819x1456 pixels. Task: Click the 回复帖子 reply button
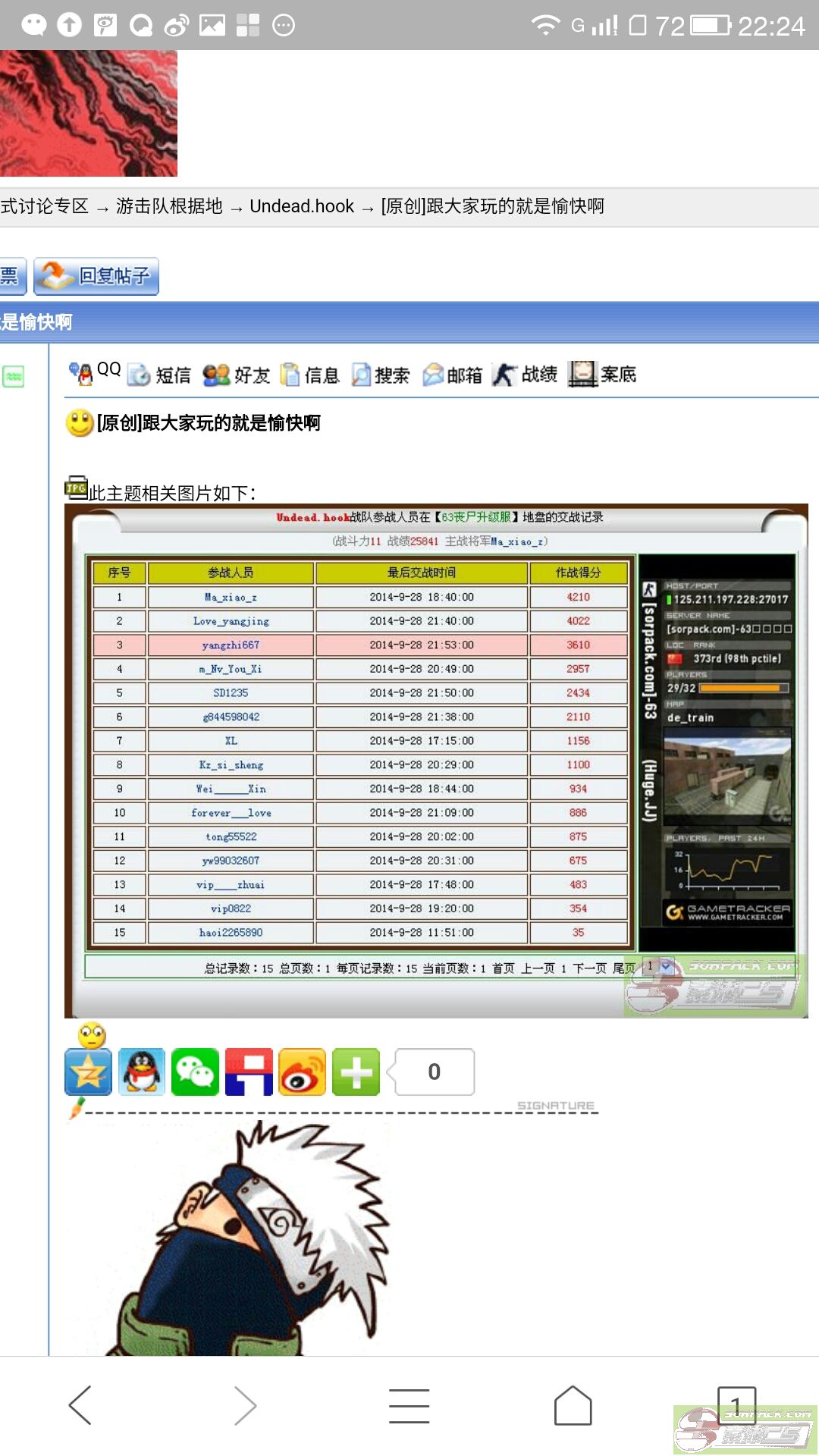pyautogui.click(x=96, y=276)
